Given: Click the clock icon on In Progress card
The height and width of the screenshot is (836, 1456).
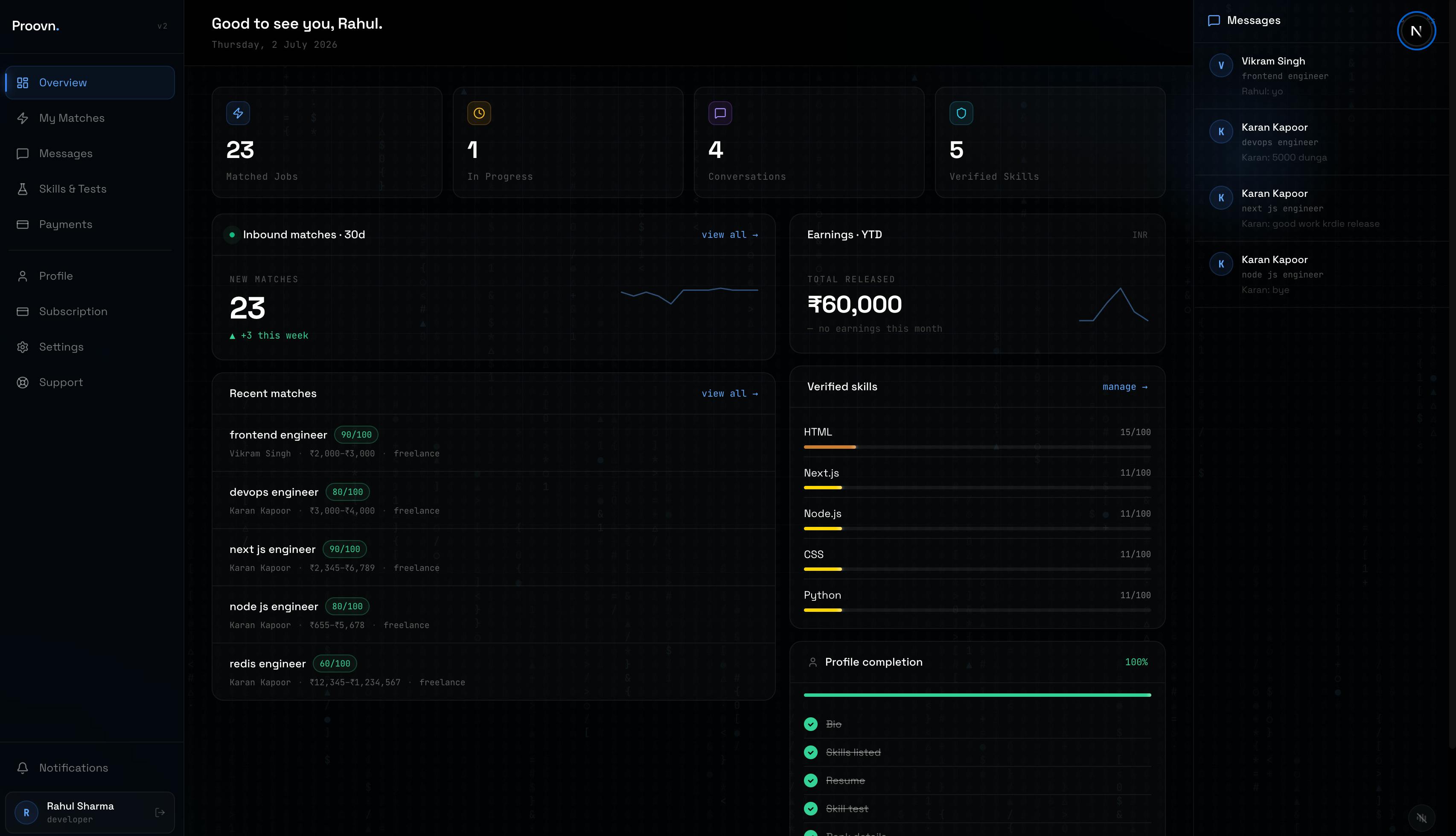Looking at the screenshot, I should (x=479, y=113).
